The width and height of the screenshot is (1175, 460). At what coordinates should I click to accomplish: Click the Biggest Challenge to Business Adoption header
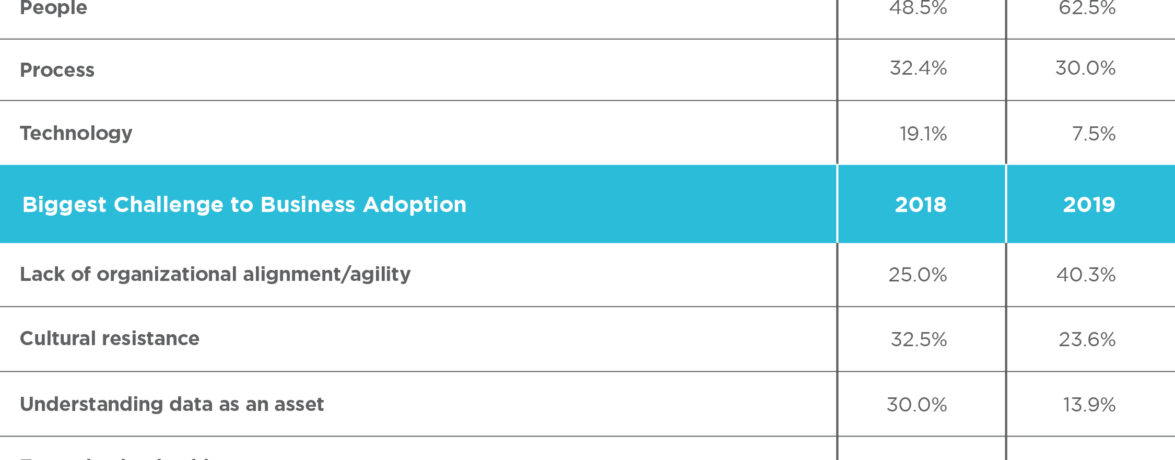click(x=244, y=205)
